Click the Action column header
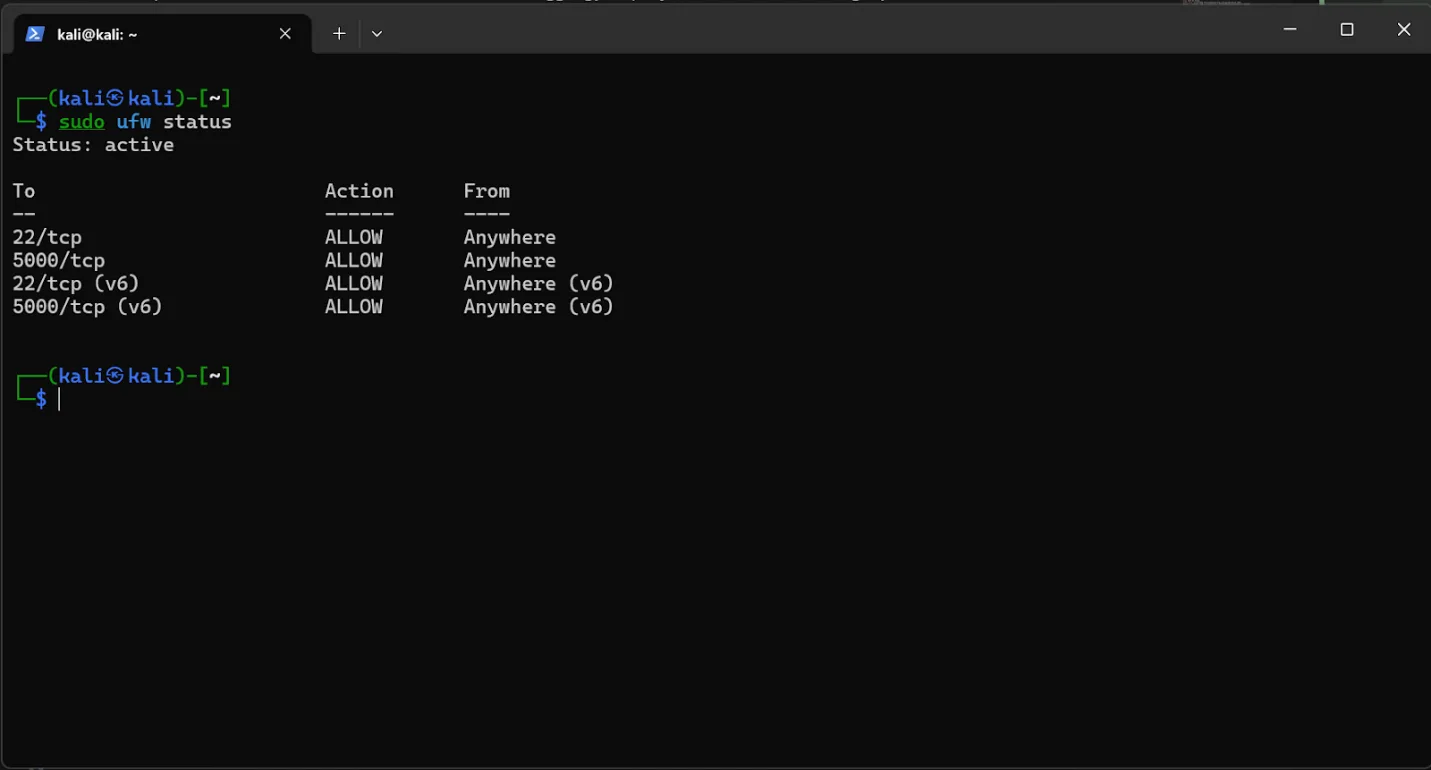Screen dimensions: 1431x770 pos(359,191)
